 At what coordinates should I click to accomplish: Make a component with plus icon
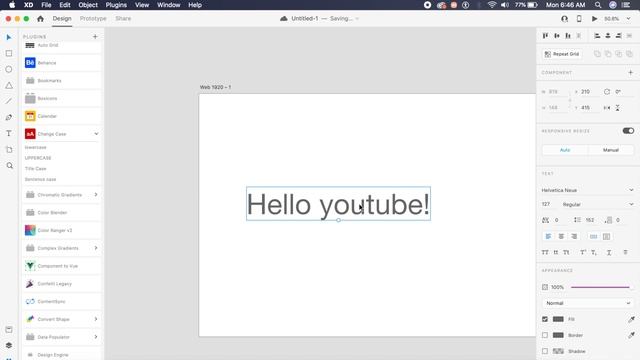click(x=631, y=73)
